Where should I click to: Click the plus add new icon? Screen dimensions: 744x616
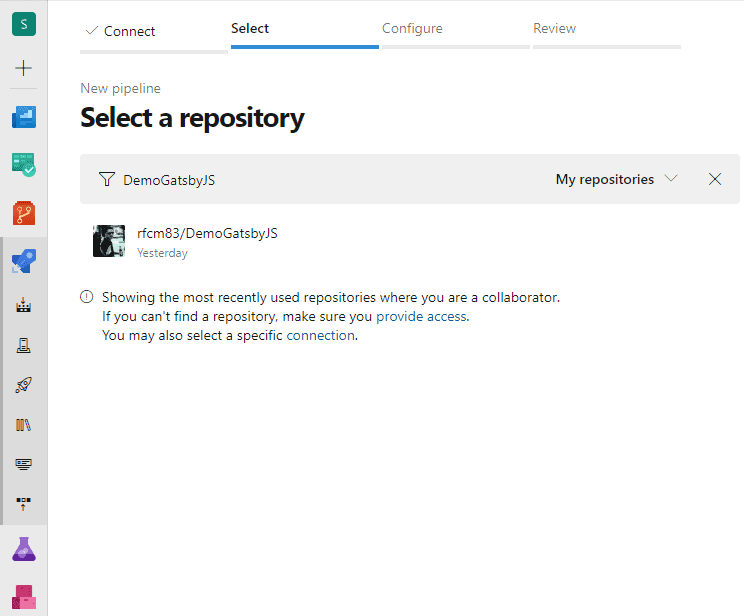(23, 68)
